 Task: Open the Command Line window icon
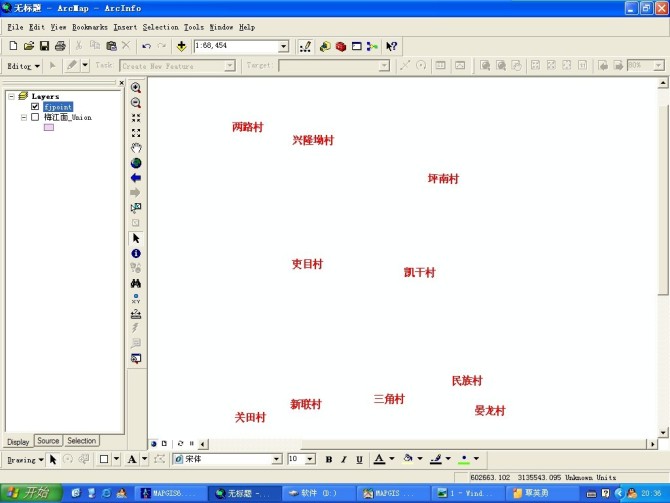coord(356,46)
